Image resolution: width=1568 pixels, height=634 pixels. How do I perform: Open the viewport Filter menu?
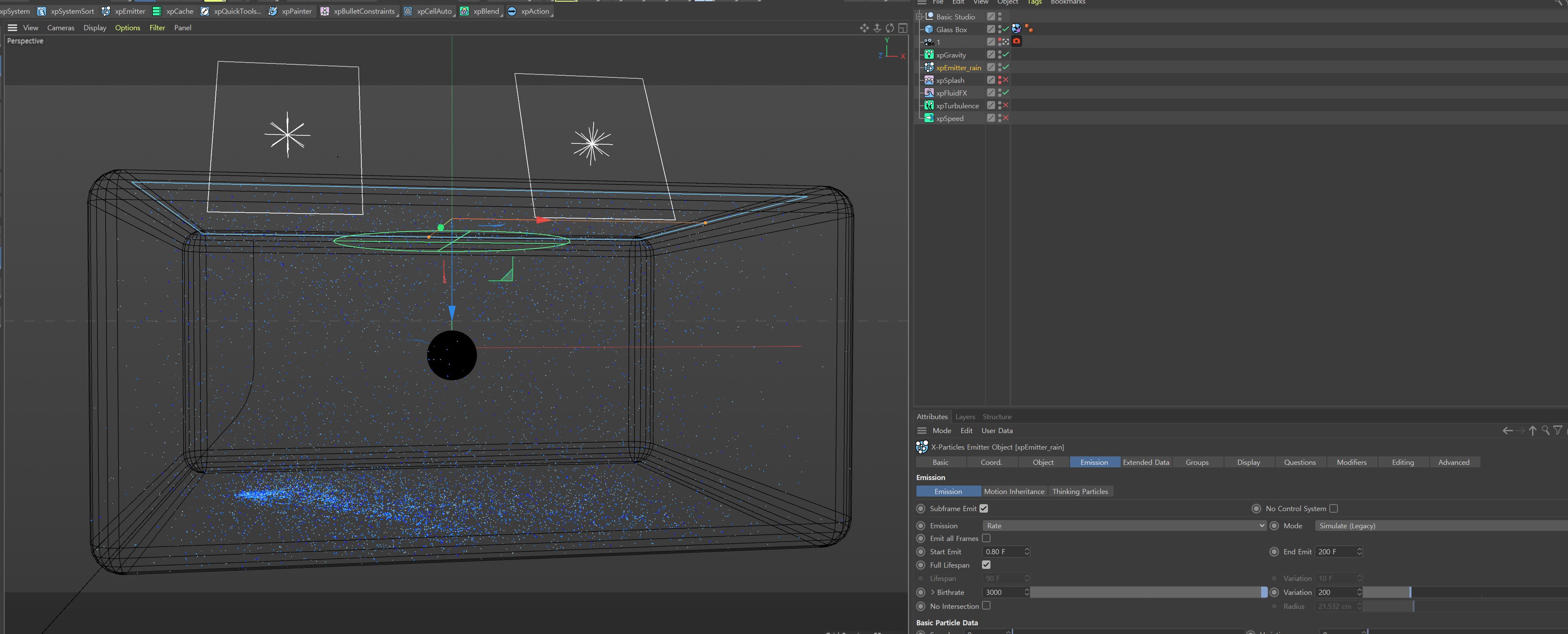158,28
